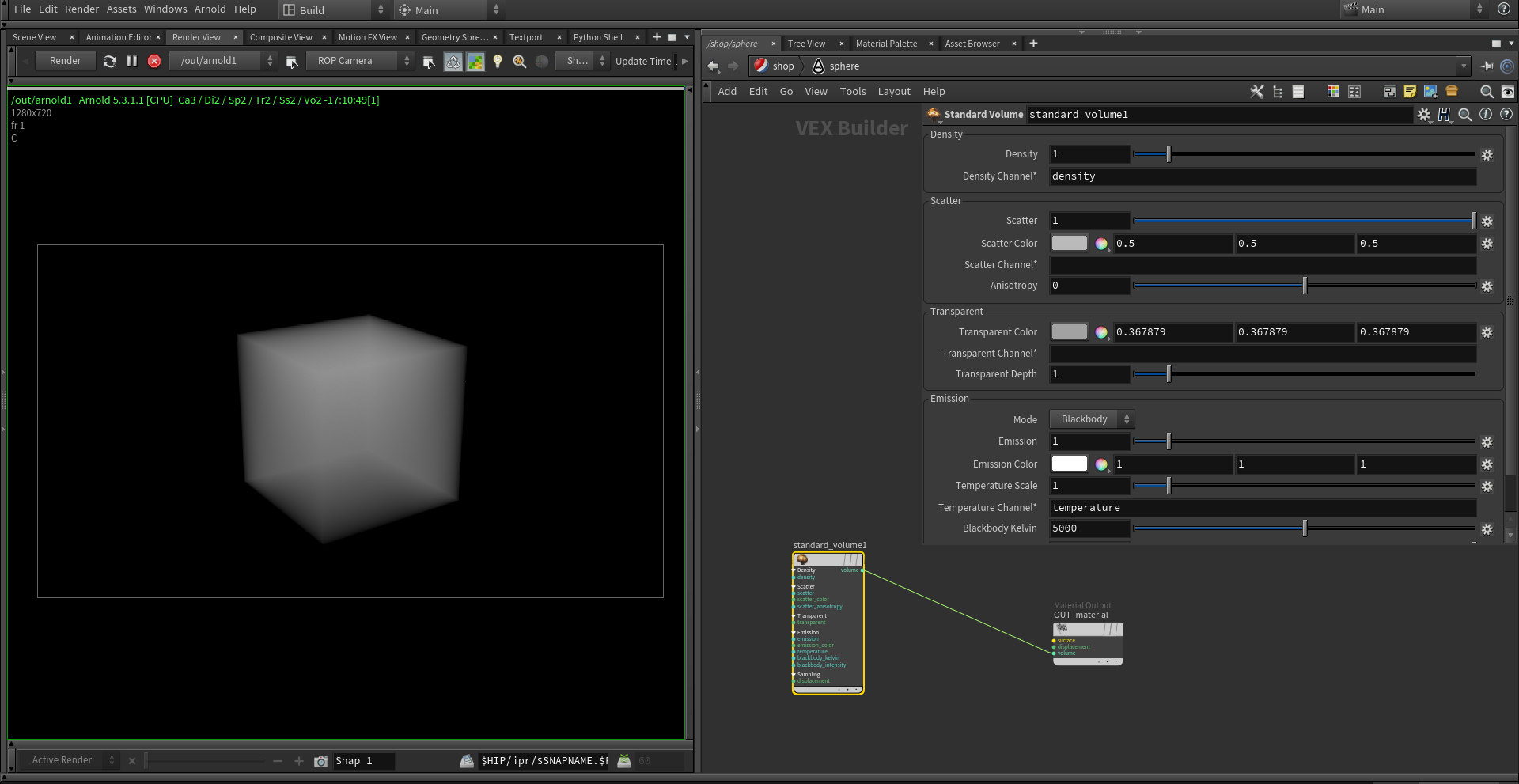Open the gear settings icon in the parameter pane
Screen dimensions: 1519x784
click(x=1426, y=115)
